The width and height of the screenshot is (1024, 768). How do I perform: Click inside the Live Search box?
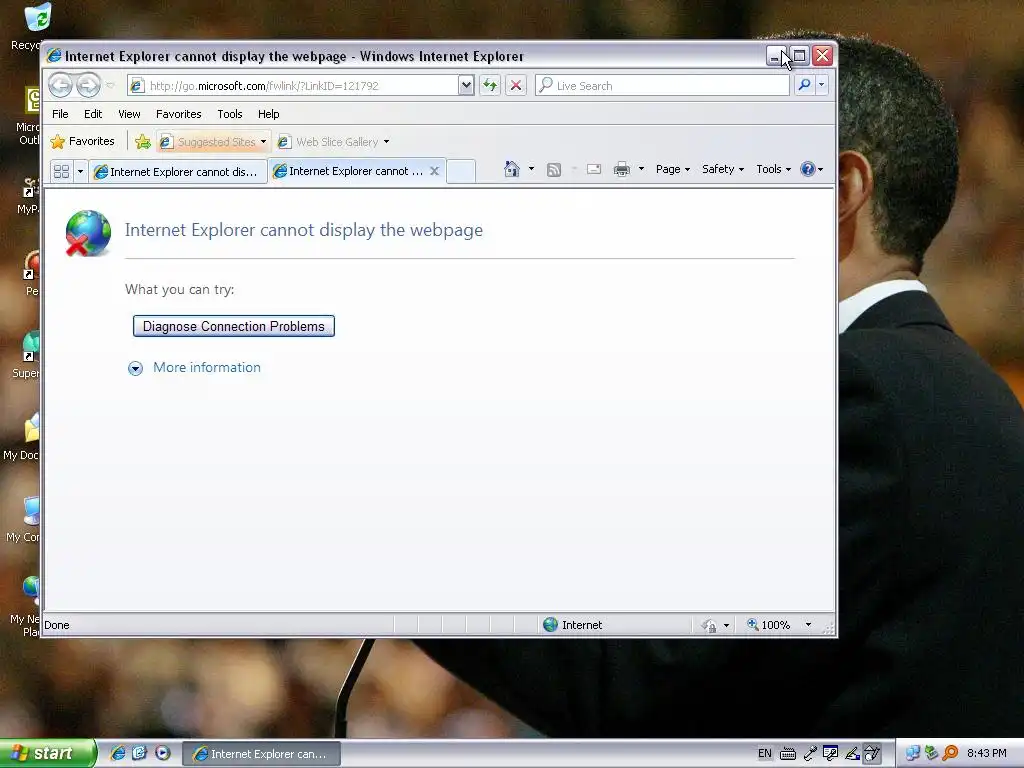[662, 86]
